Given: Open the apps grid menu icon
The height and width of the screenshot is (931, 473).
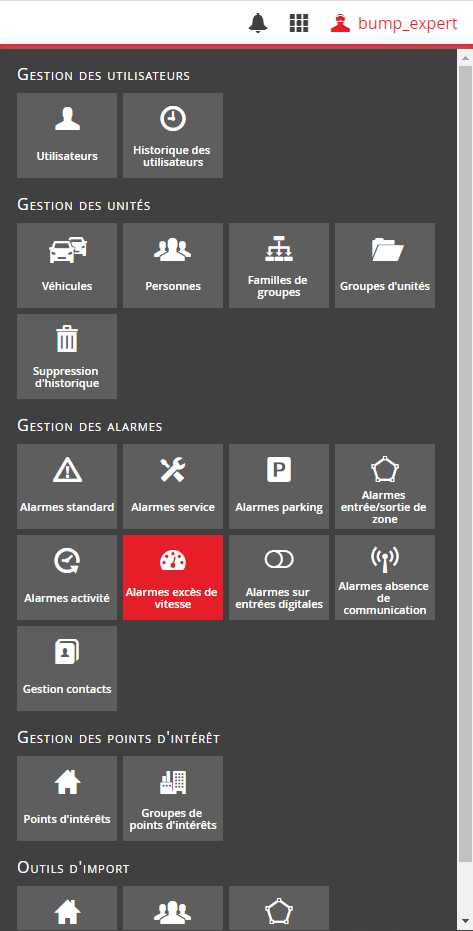Looking at the screenshot, I should [x=299, y=23].
